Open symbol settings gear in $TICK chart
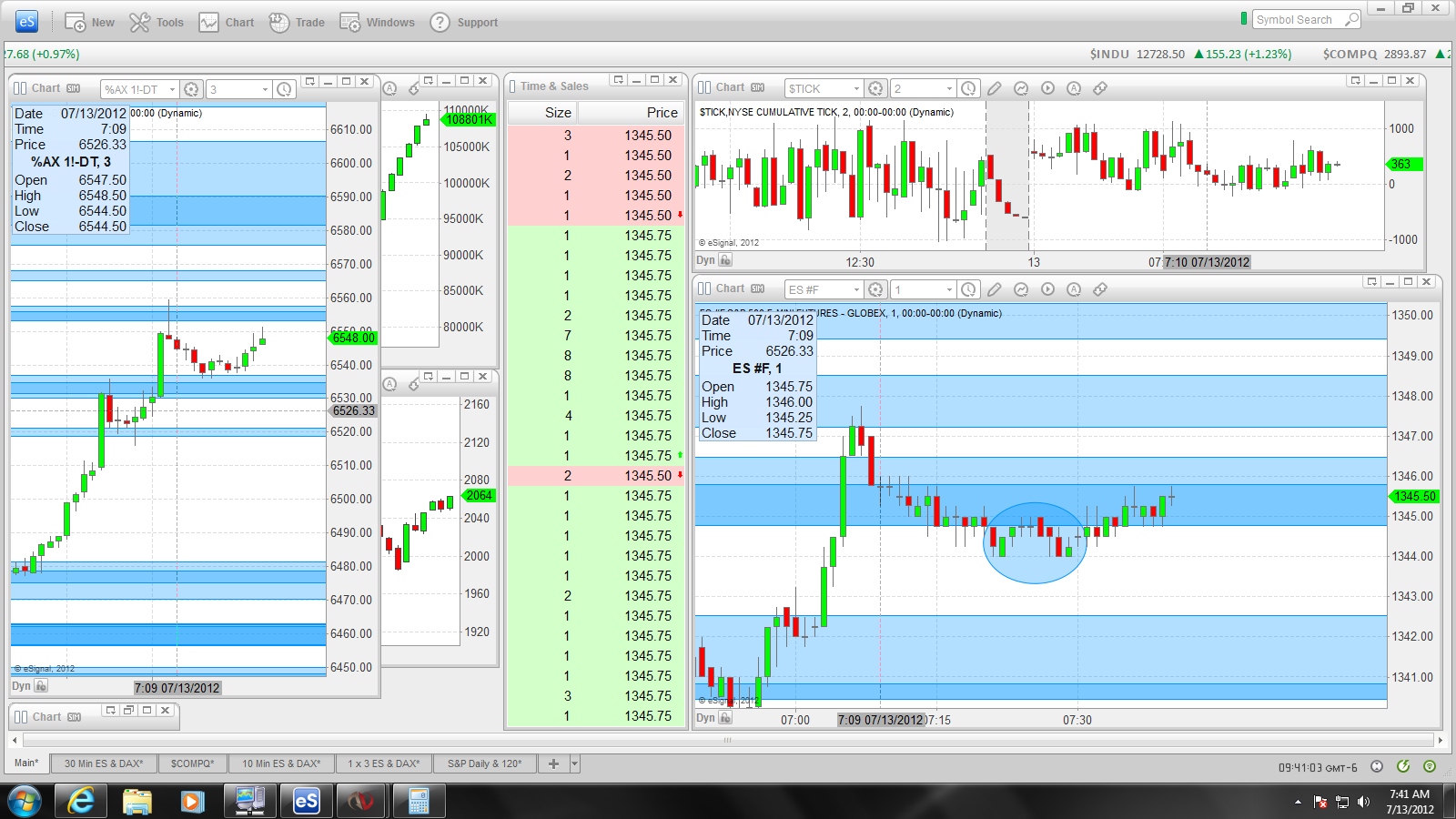 pos(875,88)
